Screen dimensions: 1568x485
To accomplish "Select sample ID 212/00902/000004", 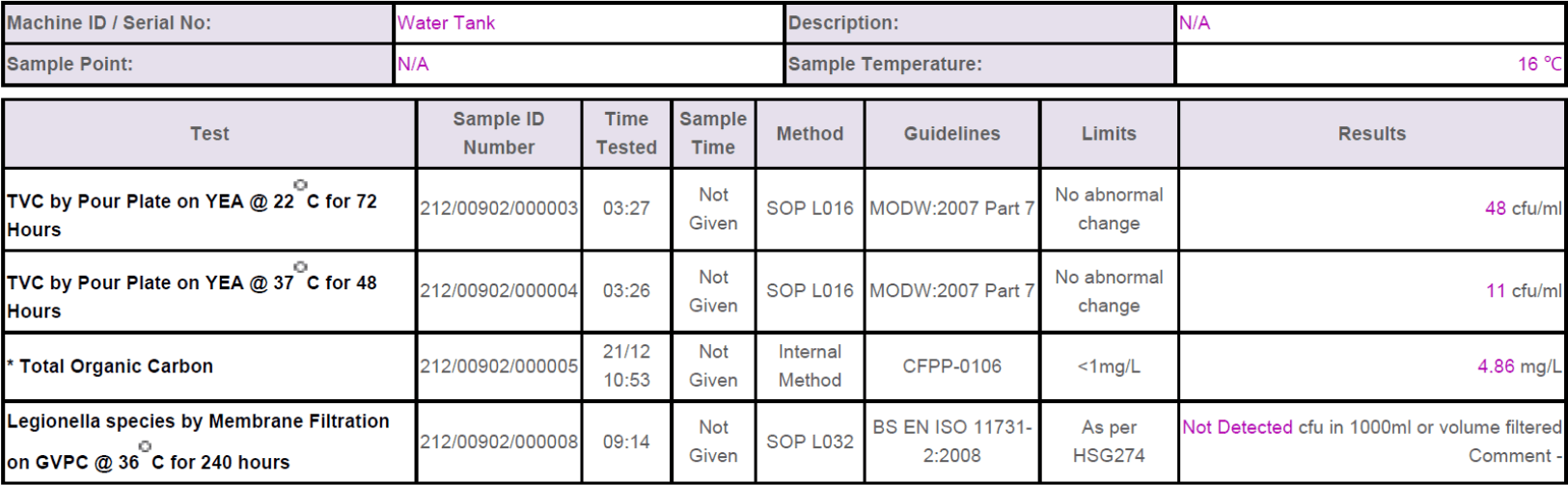I will (499, 291).
